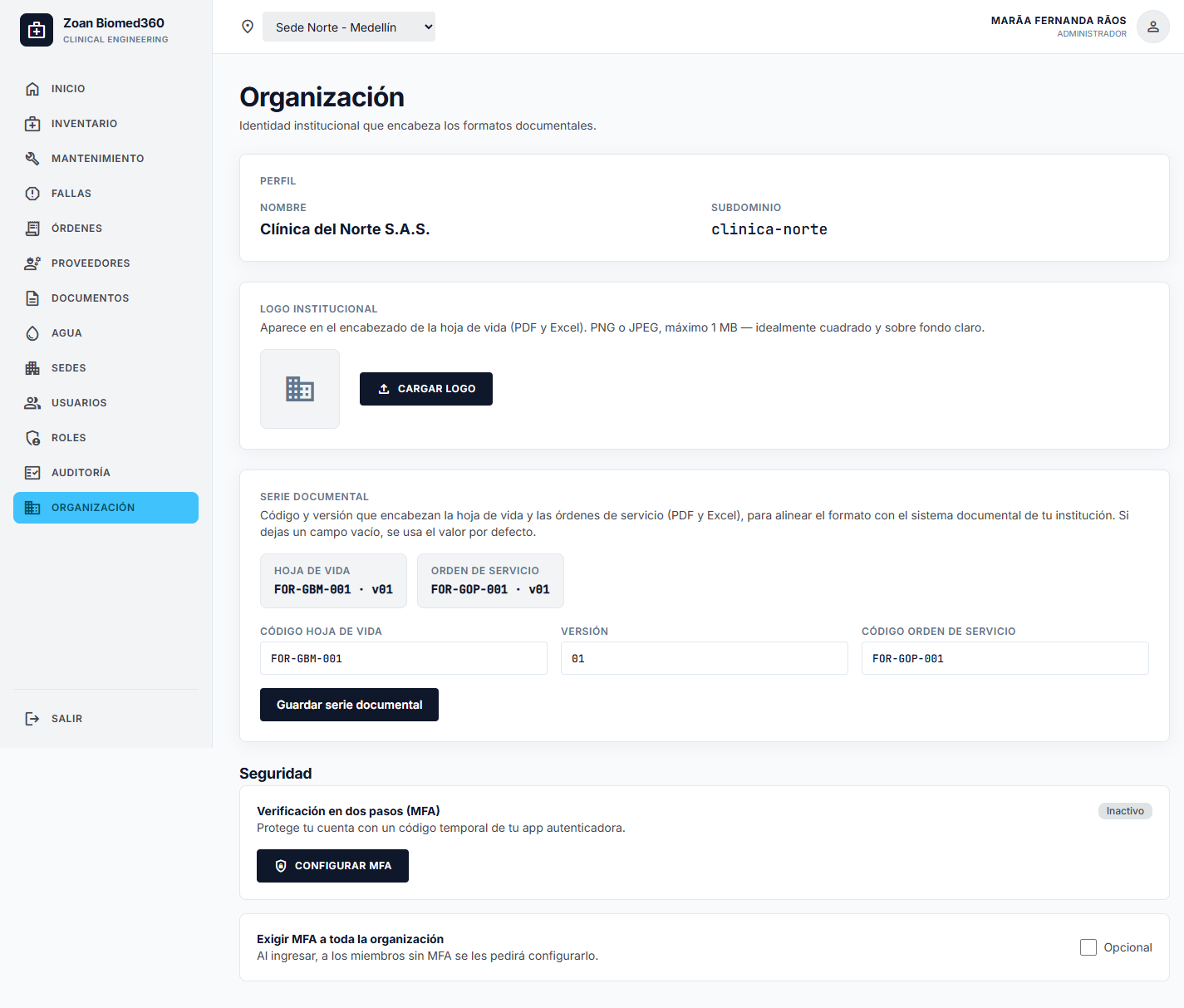1184x1008 pixels.
Task: Open the Usuarios menu item
Action: point(106,403)
